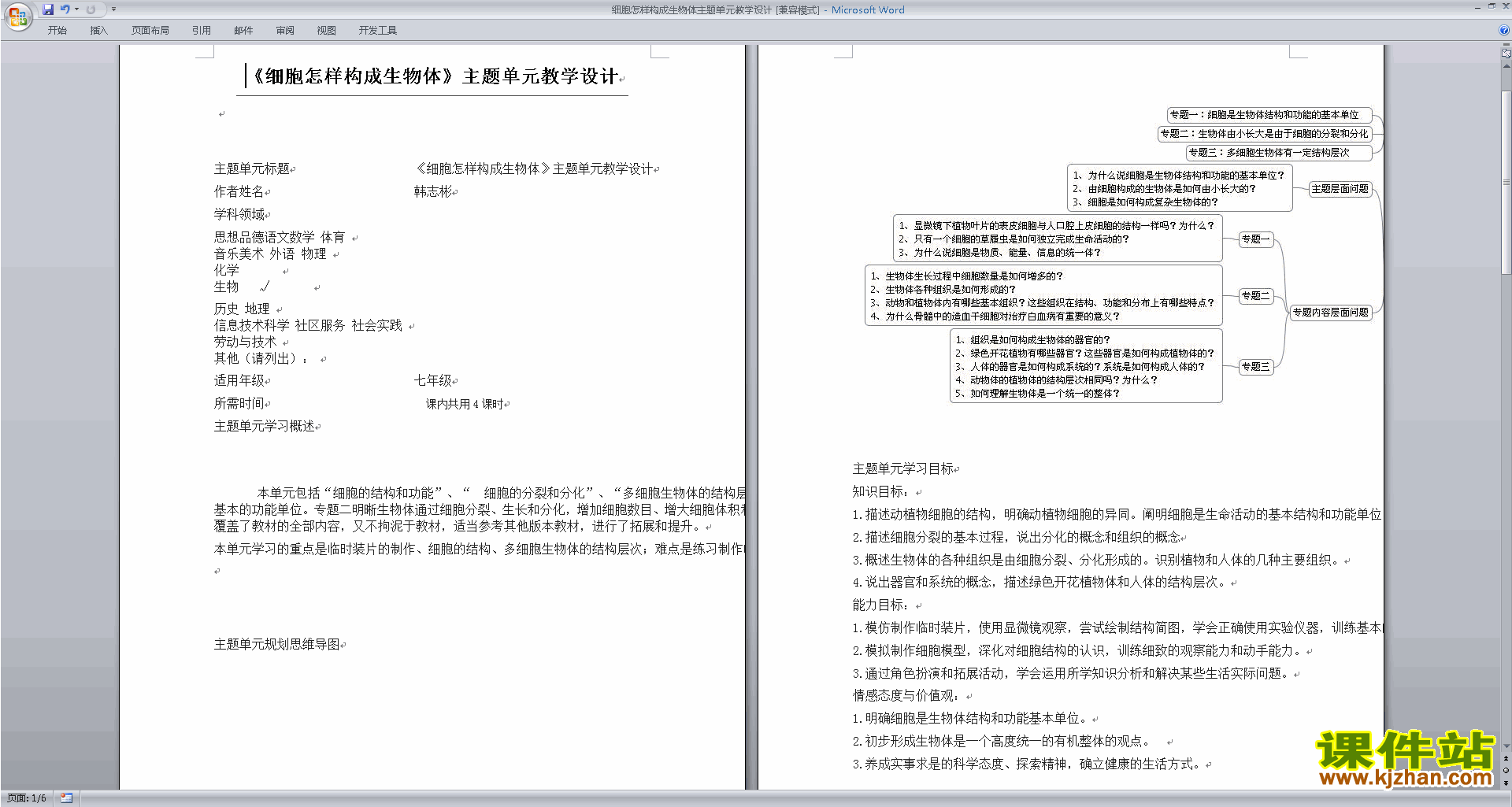1512x807 pixels.
Task: Select mind map node 专题一：细胞是生物体结构和功能的基本单位
Action: click(1269, 115)
